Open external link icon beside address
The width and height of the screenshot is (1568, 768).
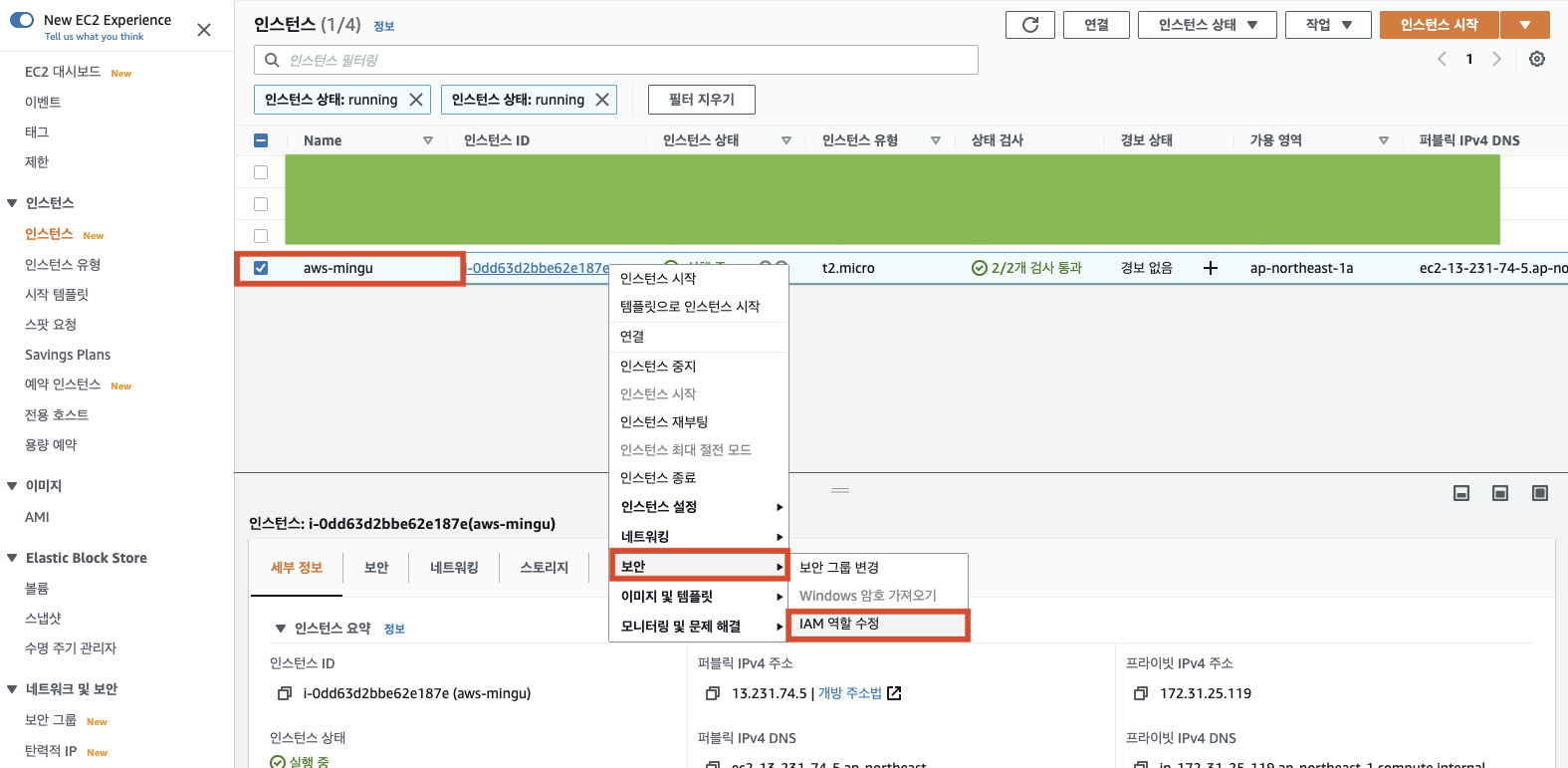click(894, 693)
